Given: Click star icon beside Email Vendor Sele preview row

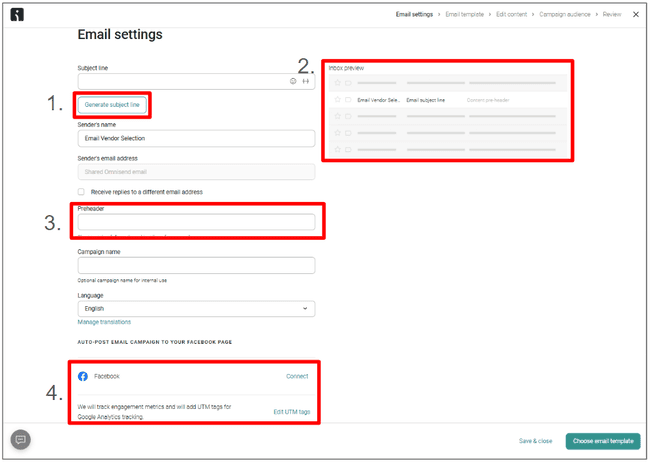Looking at the screenshot, I should (x=337, y=99).
